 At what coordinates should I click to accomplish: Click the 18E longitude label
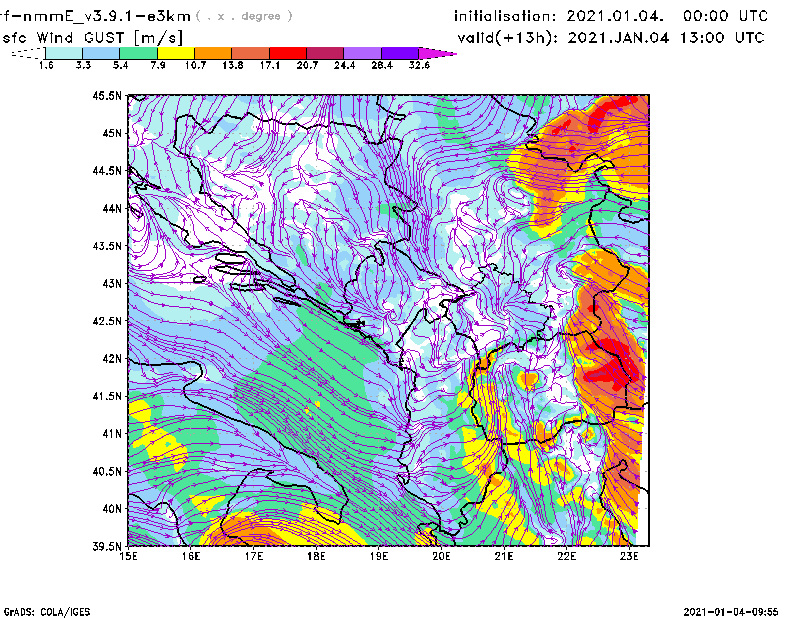[316, 556]
